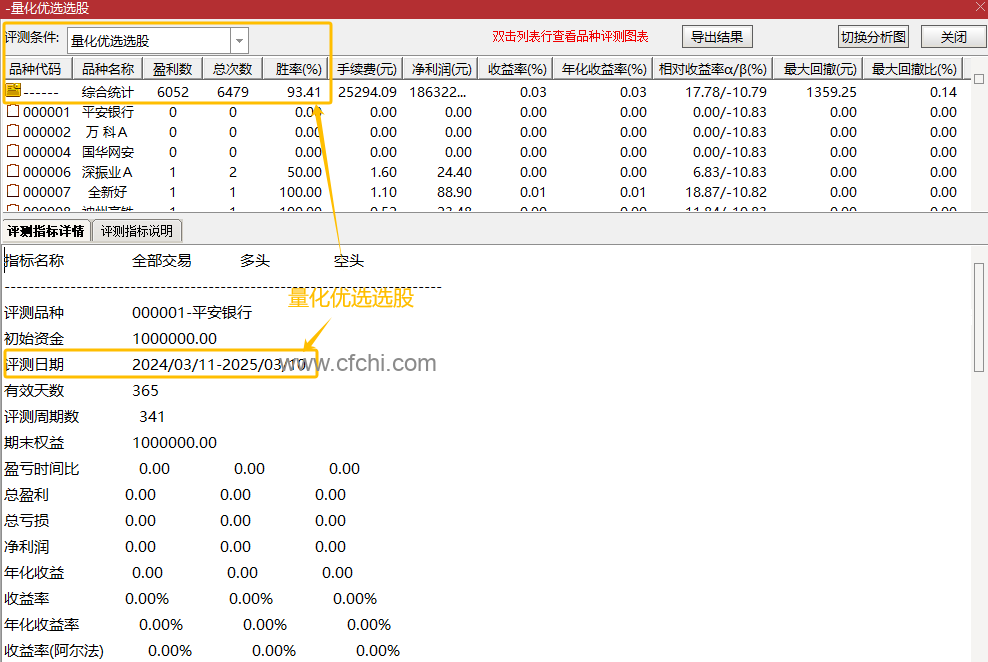Sort by the 相对收益率α/β(%) column header

point(713,69)
